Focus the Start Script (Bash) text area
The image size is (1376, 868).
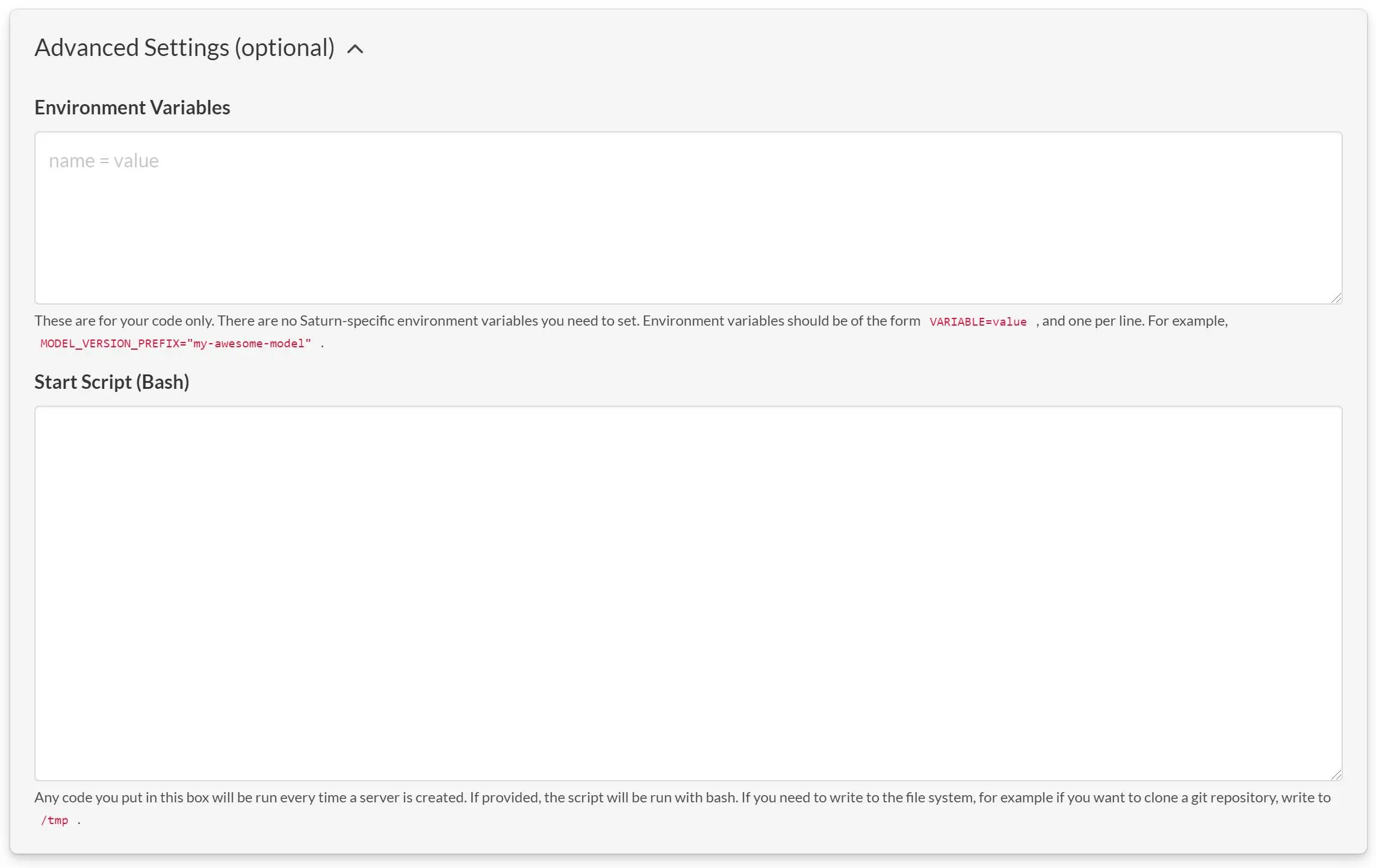click(x=687, y=593)
